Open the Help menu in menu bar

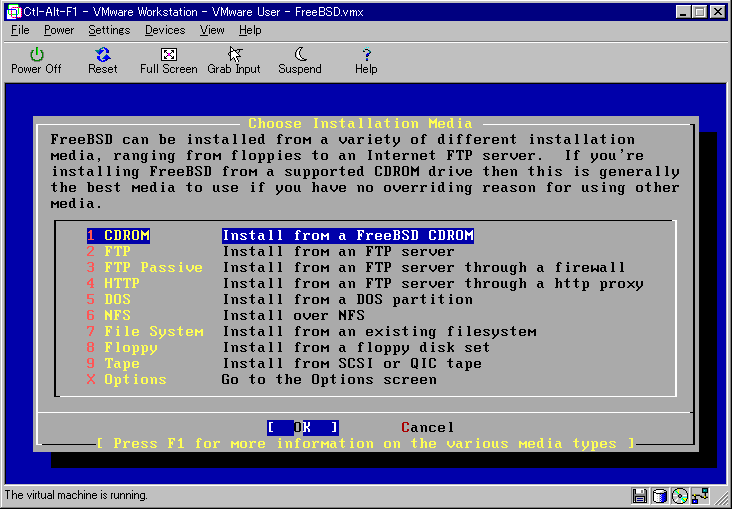coord(250,30)
